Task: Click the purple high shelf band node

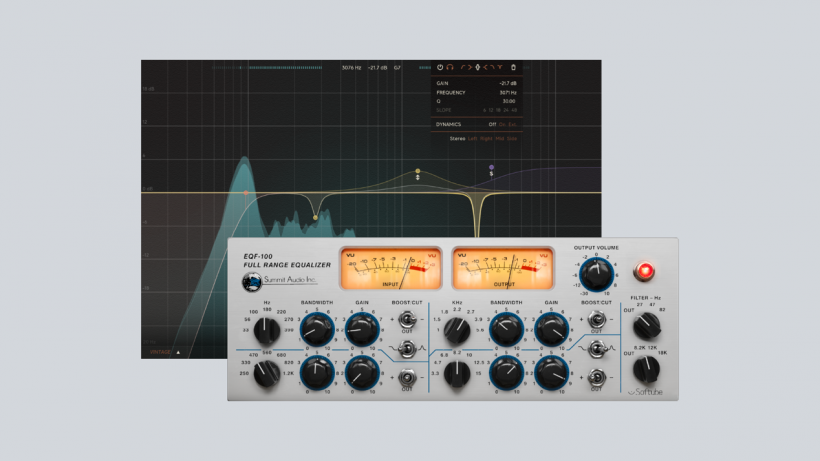Action: pos(491,167)
